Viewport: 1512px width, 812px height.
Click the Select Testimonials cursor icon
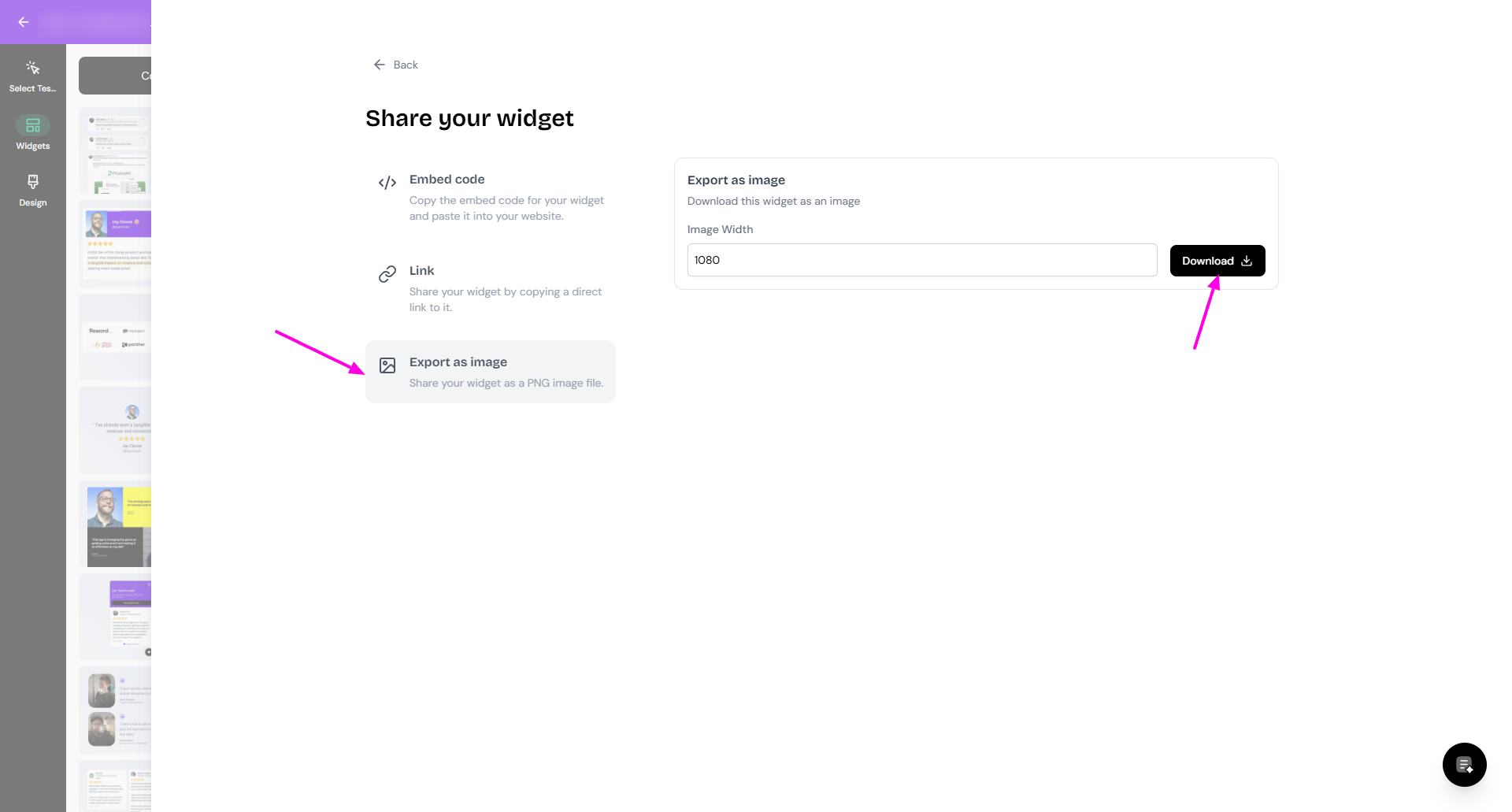[x=32, y=69]
